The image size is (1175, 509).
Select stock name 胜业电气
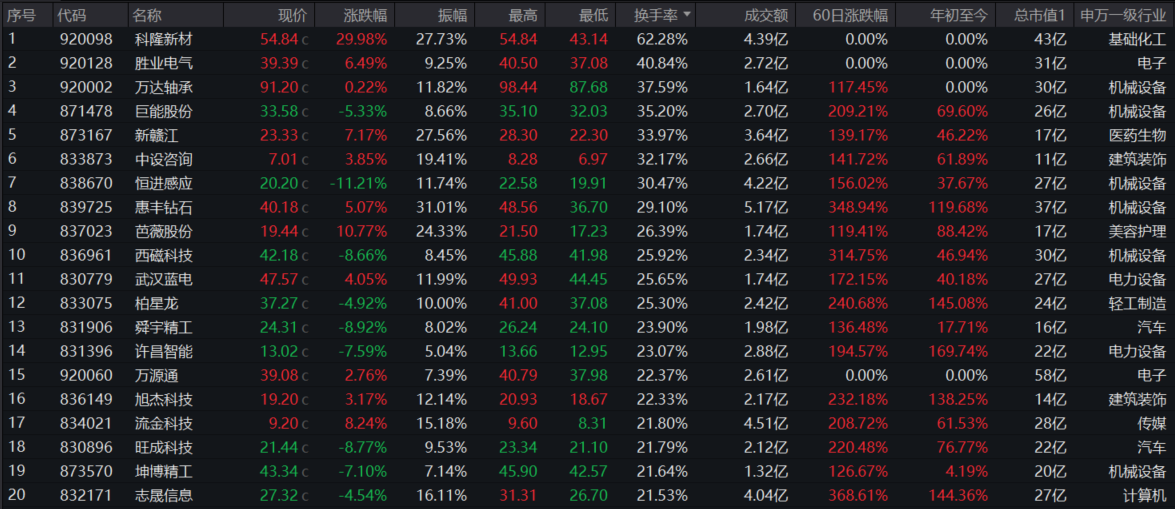tap(163, 63)
